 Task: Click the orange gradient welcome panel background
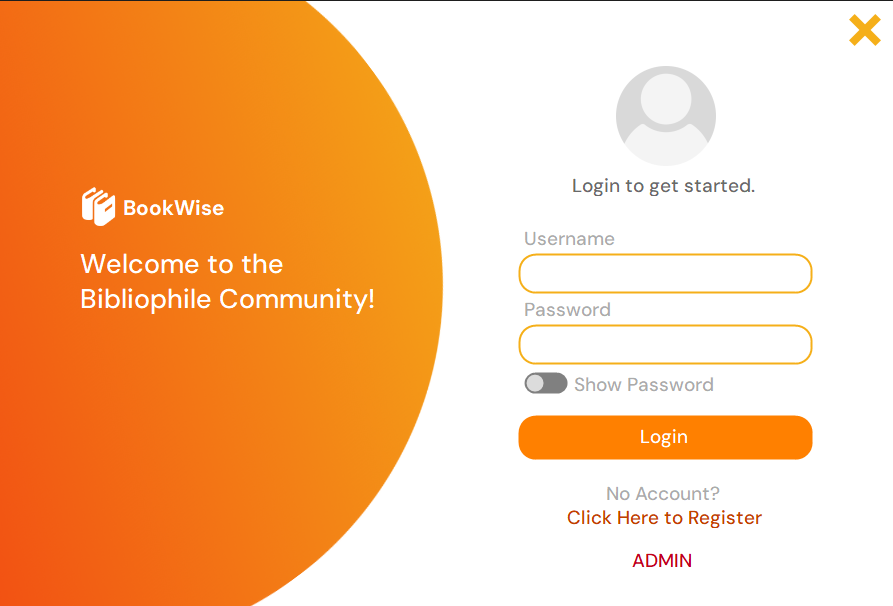tap(200, 450)
